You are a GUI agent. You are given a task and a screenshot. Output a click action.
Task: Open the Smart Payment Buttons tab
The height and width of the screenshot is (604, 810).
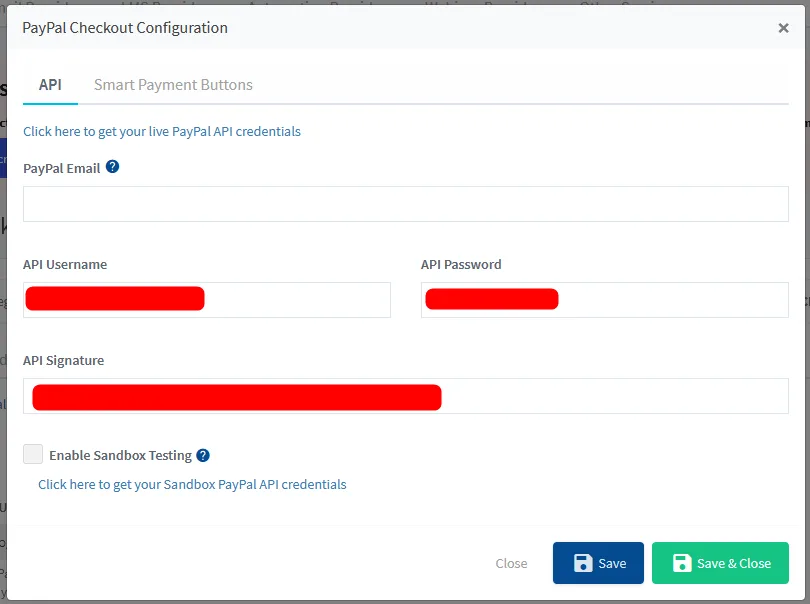coord(173,85)
